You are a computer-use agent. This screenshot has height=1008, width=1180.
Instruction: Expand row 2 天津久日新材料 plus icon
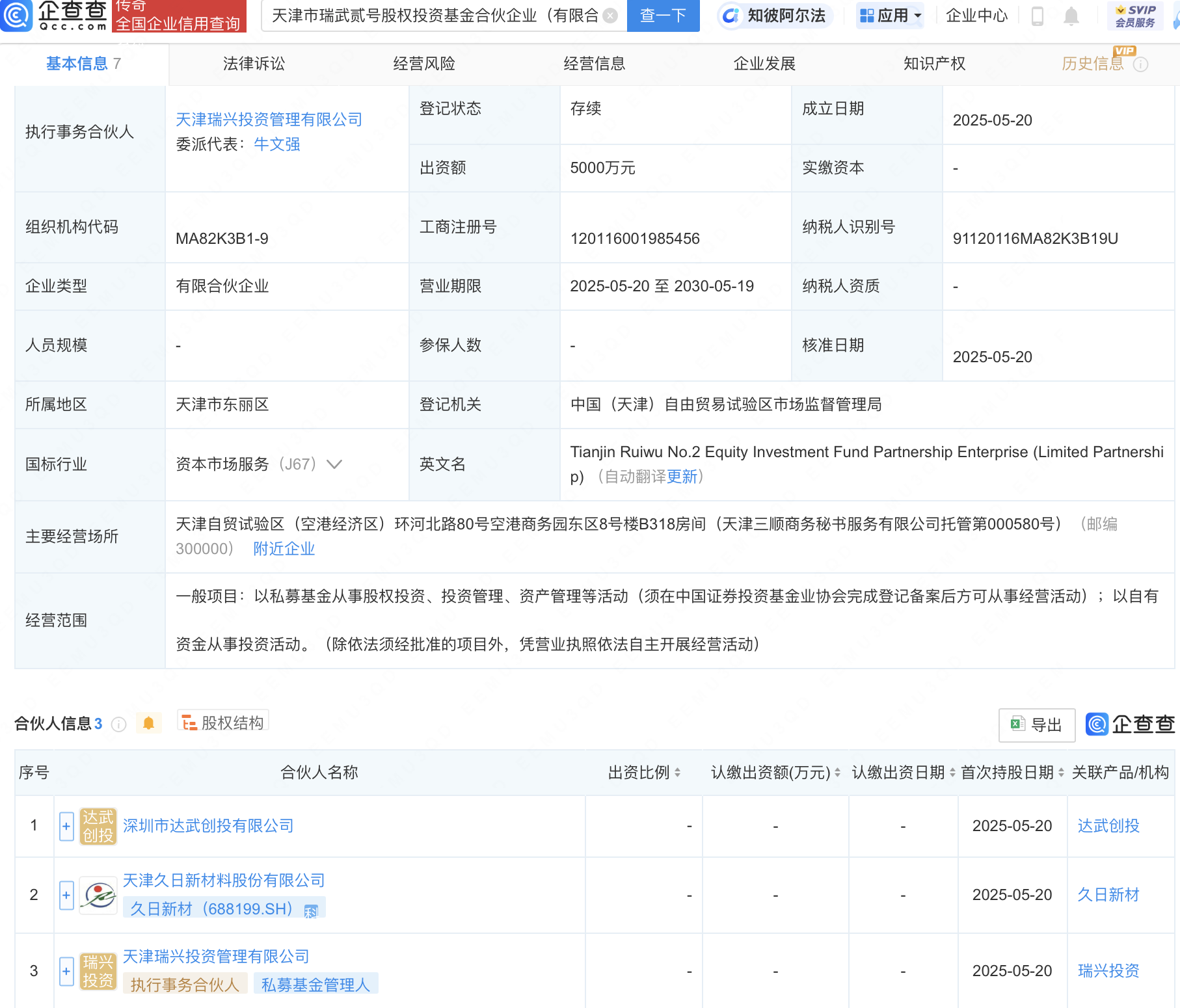coord(66,895)
